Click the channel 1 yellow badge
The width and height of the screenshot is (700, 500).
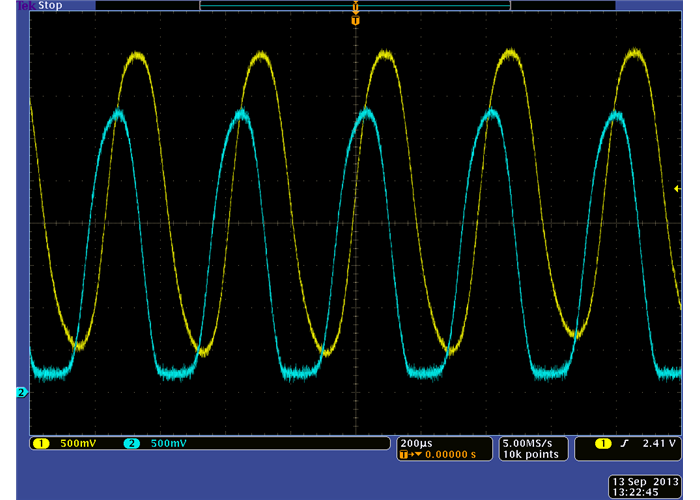41,443
